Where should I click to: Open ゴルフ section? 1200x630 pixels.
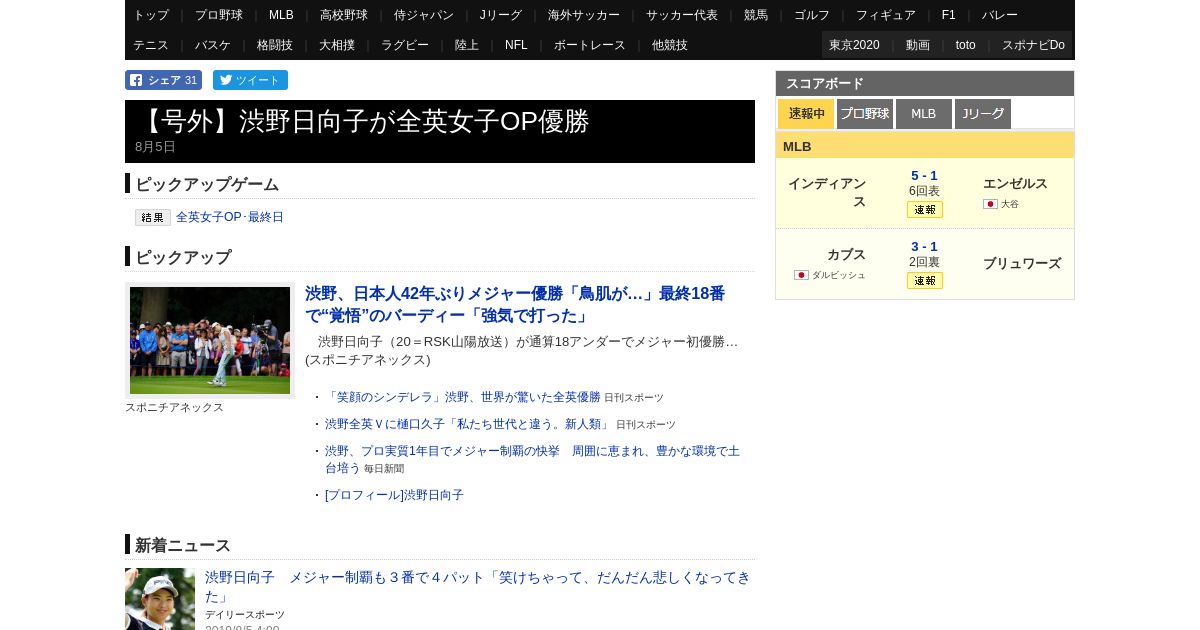(812, 15)
